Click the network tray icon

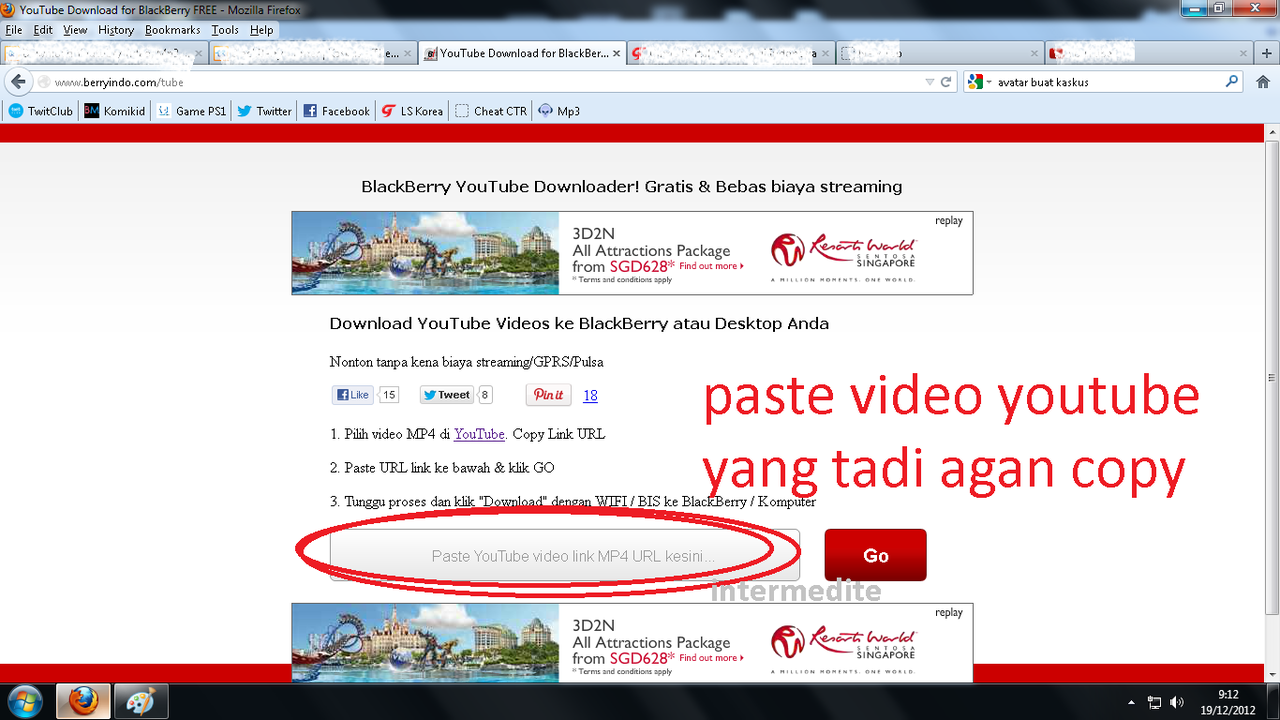click(x=1154, y=702)
